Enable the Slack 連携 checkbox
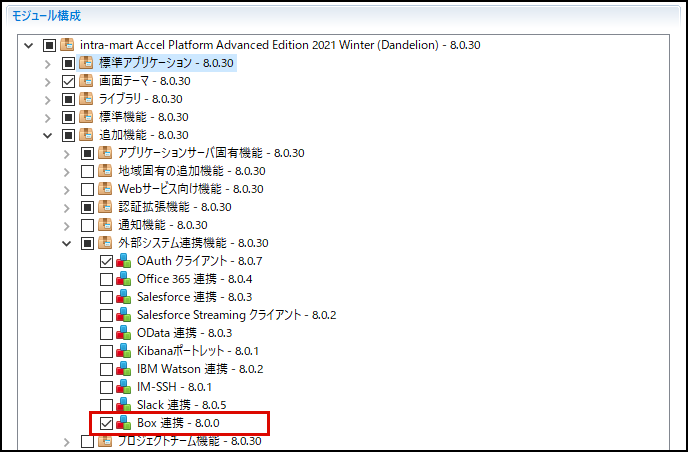This screenshot has width=688, height=452. tap(106, 405)
